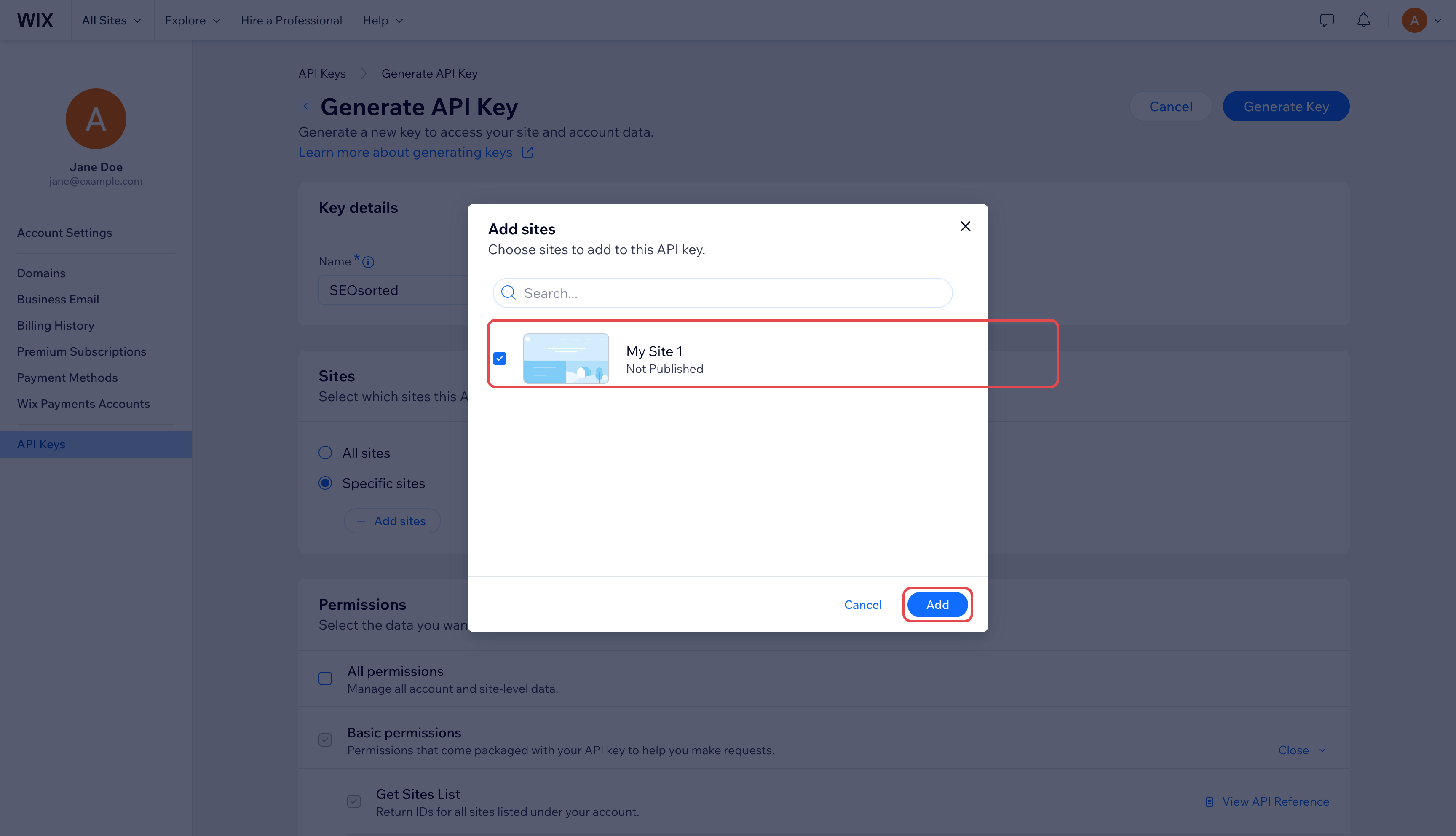The image size is (1456, 836).
Task: Click the Jane Doe profile avatar
Action: (x=96, y=119)
